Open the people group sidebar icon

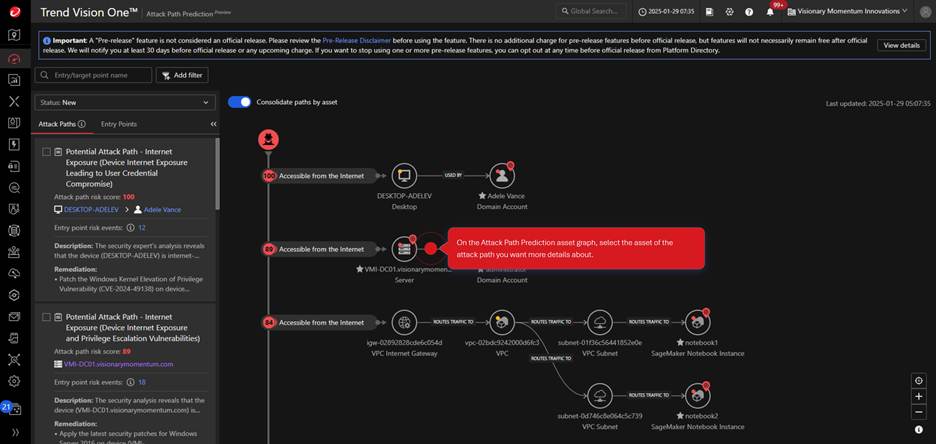[x=14, y=252]
